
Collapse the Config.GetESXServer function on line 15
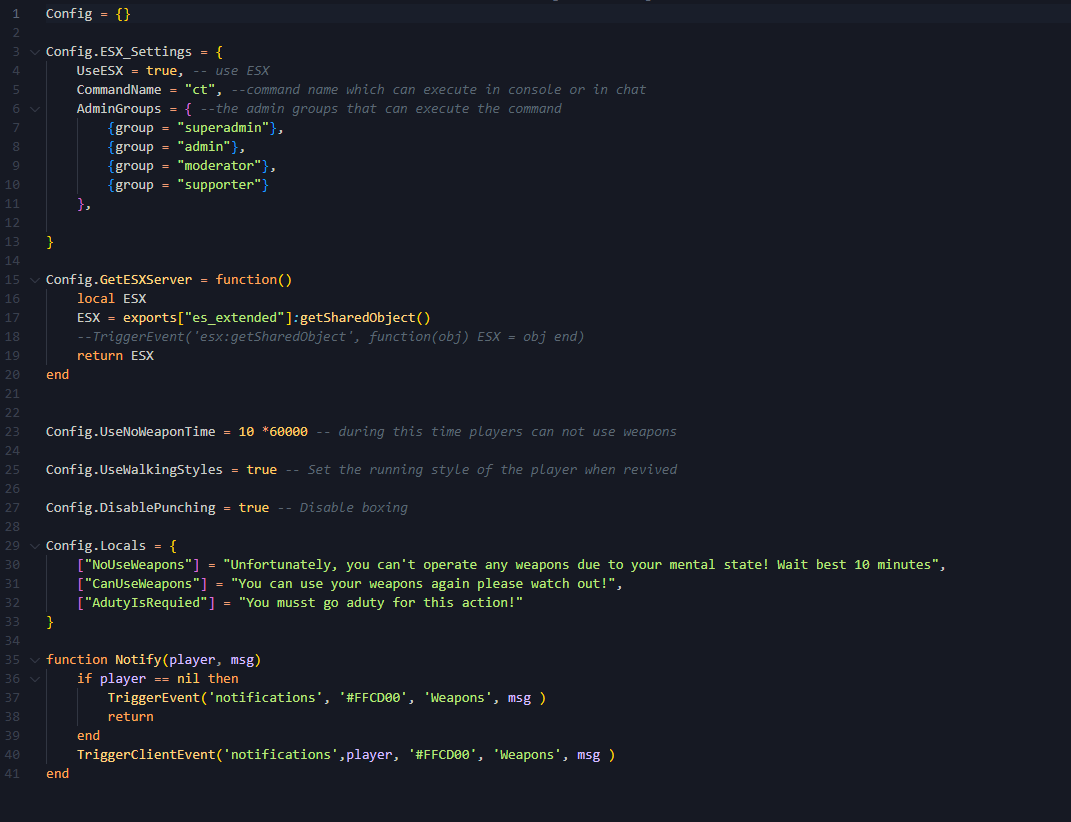point(35,279)
